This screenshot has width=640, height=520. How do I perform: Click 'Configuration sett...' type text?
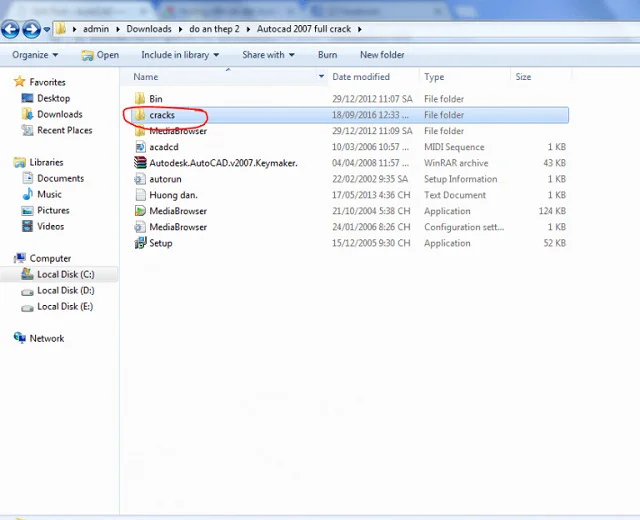point(464,227)
